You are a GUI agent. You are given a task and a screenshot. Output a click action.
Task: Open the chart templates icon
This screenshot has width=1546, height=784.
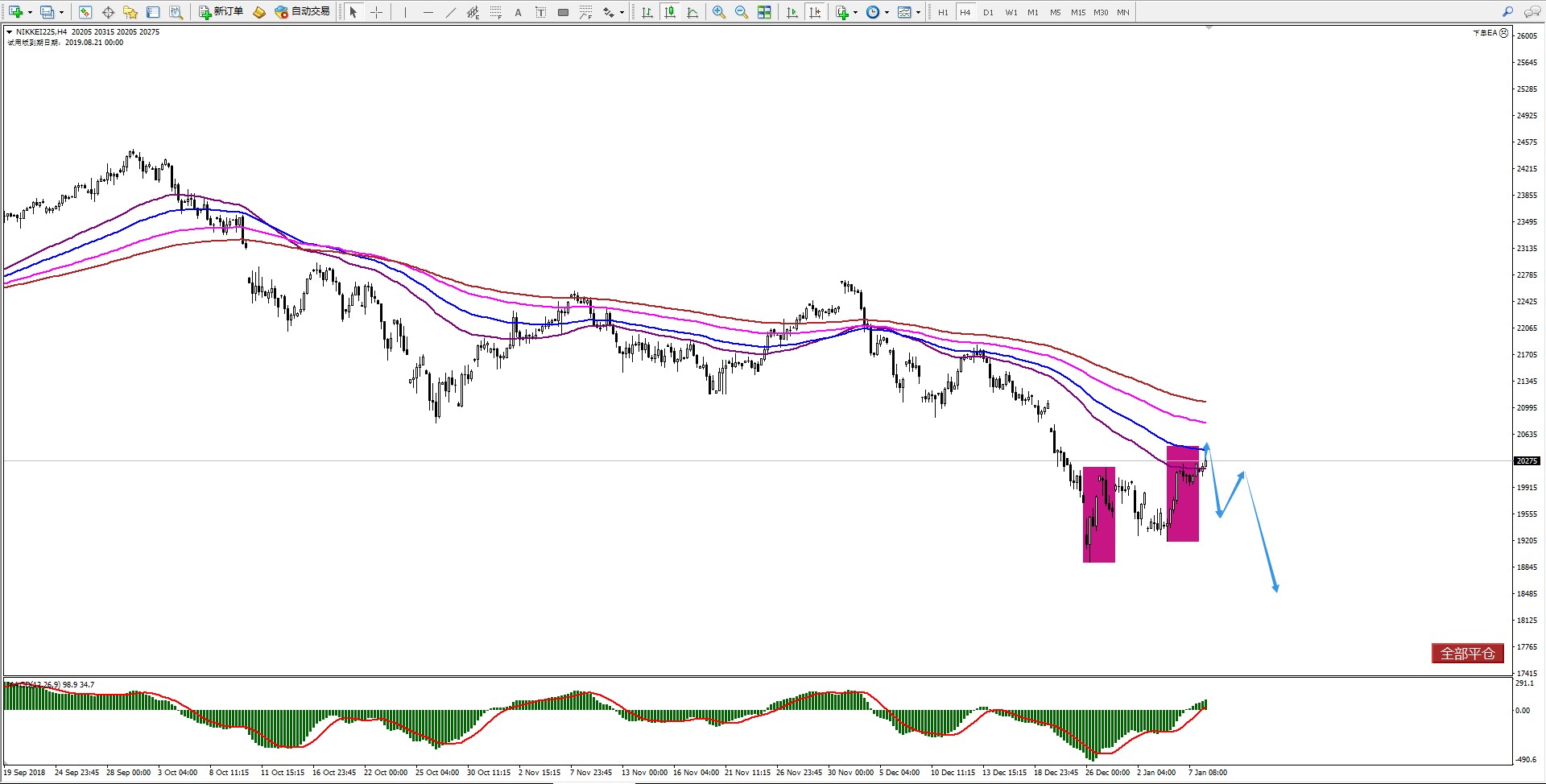tap(904, 12)
